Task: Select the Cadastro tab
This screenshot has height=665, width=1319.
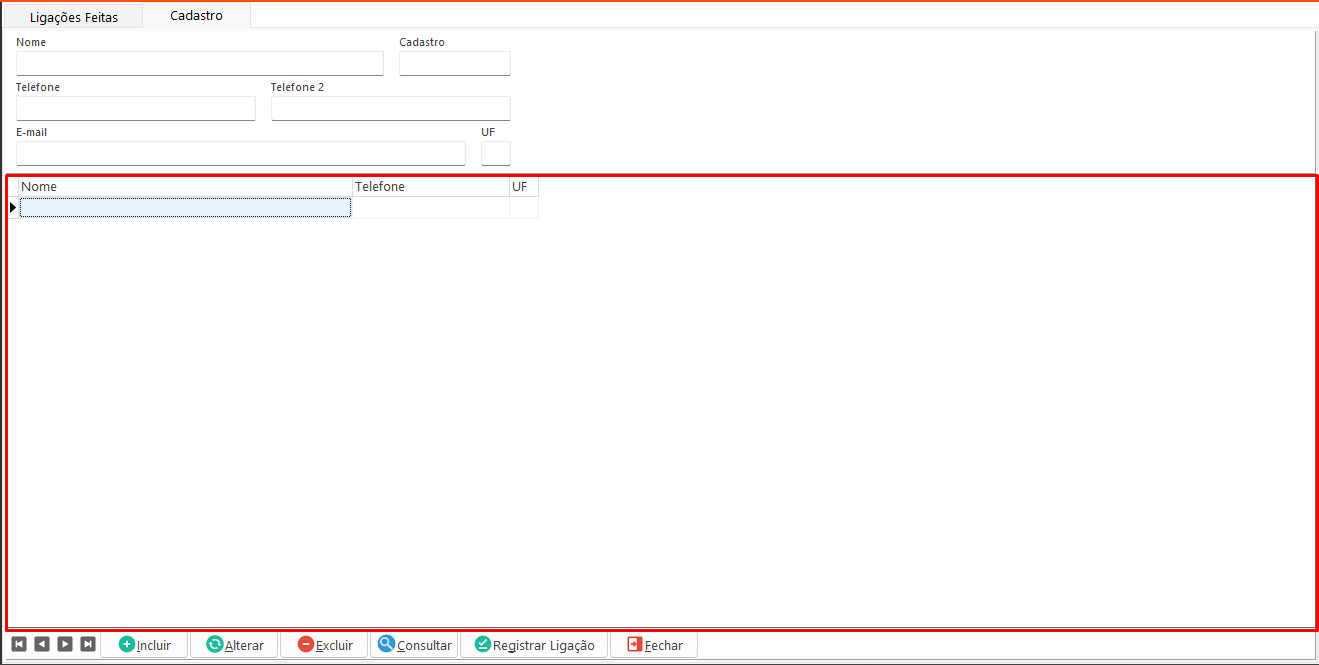Action: pyautogui.click(x=196, y=16)
